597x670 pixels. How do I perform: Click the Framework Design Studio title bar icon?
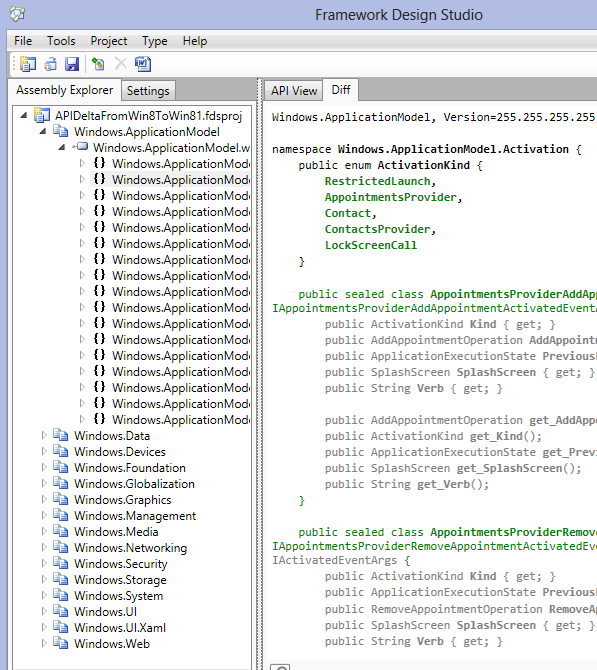pyautogui.click(x=18, y=14)
